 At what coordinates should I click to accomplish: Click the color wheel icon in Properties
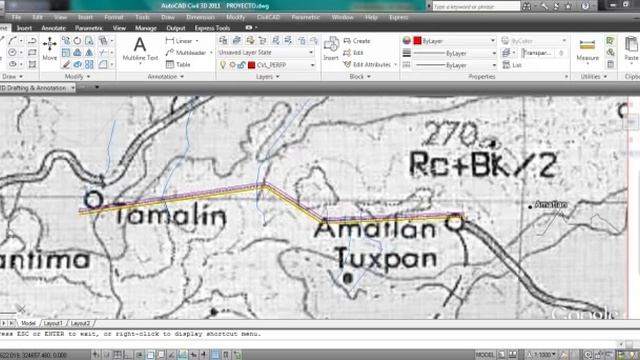click(407, 41)
